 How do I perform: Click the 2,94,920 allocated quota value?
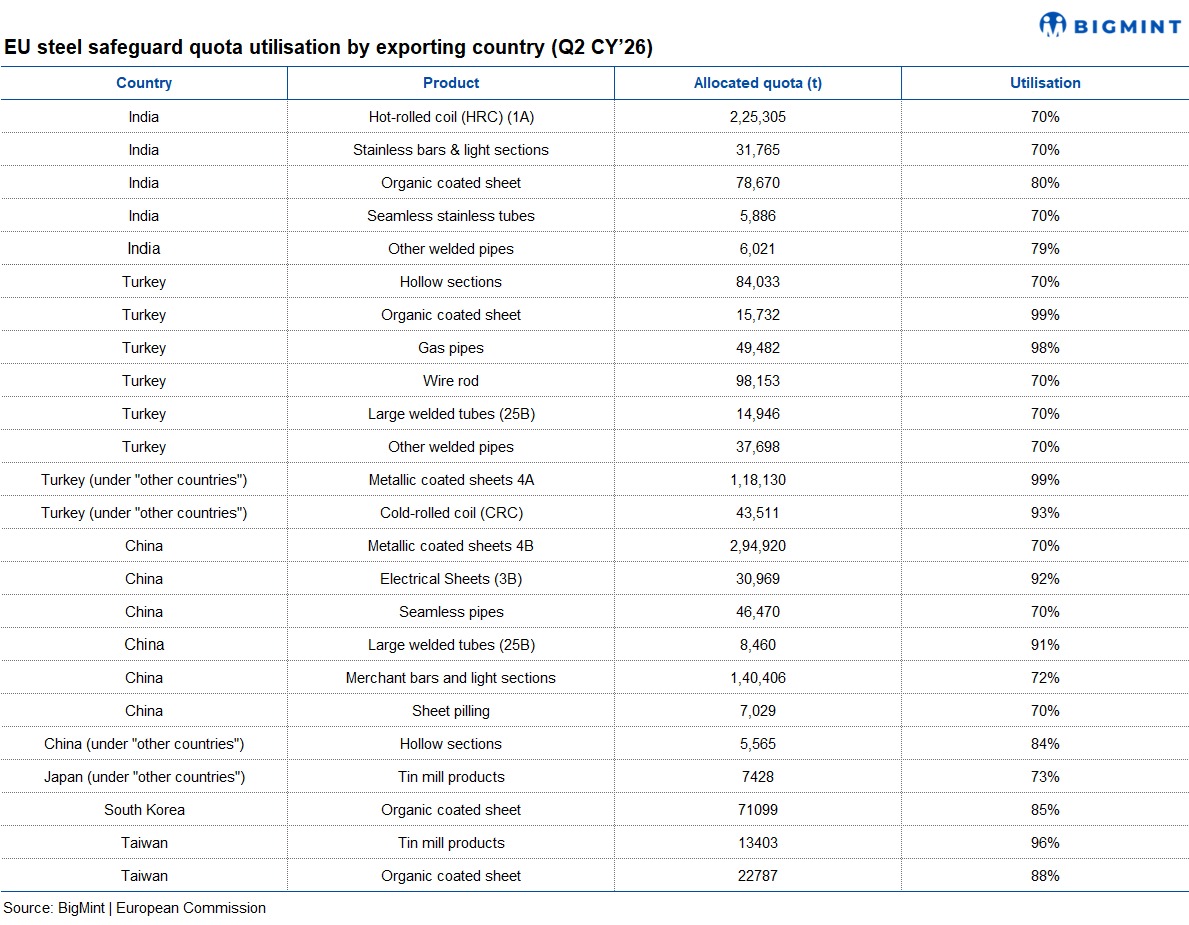[757, 546]
